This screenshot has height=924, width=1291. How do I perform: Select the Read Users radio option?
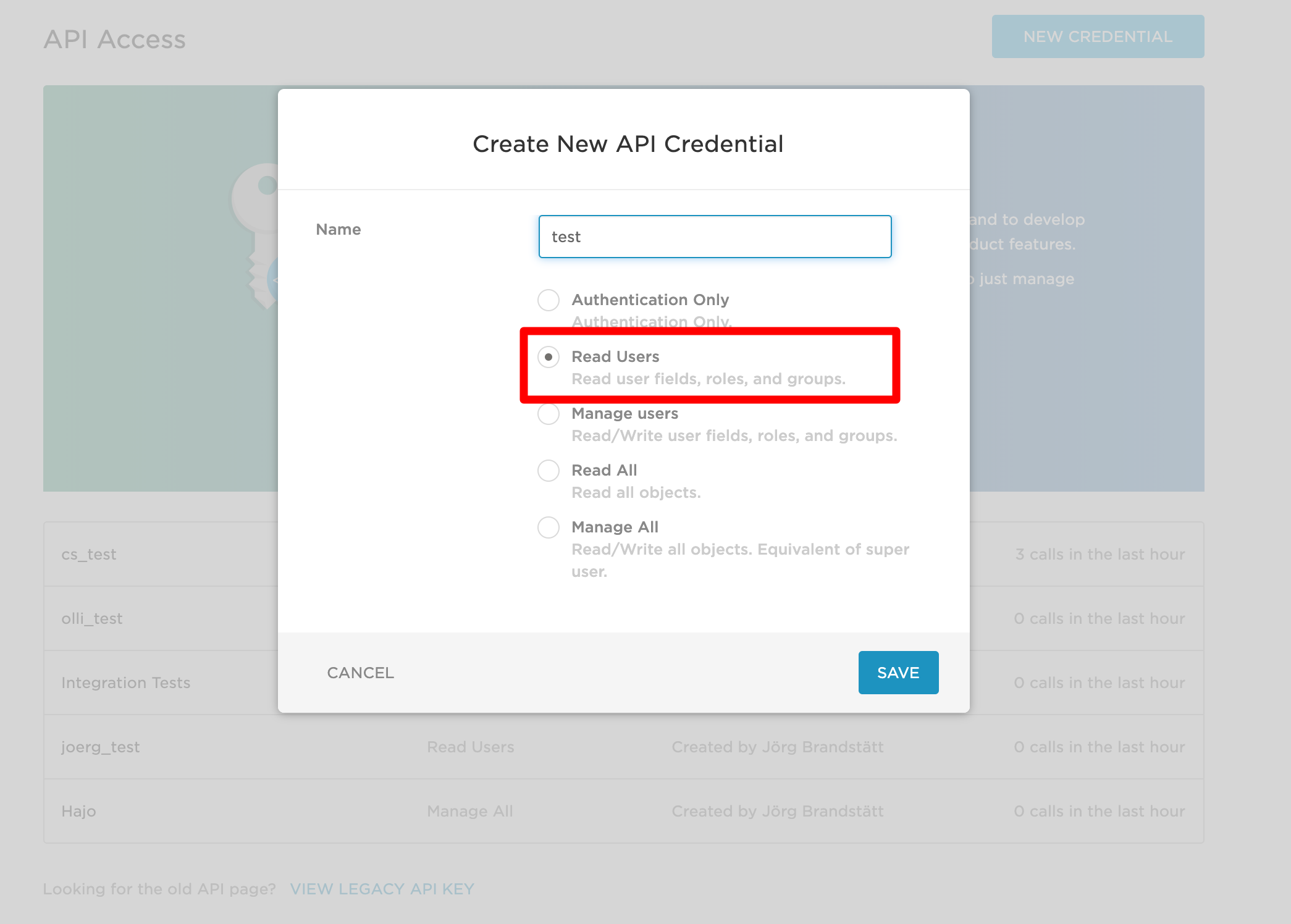pyautogui.click(x=549, y=357)
